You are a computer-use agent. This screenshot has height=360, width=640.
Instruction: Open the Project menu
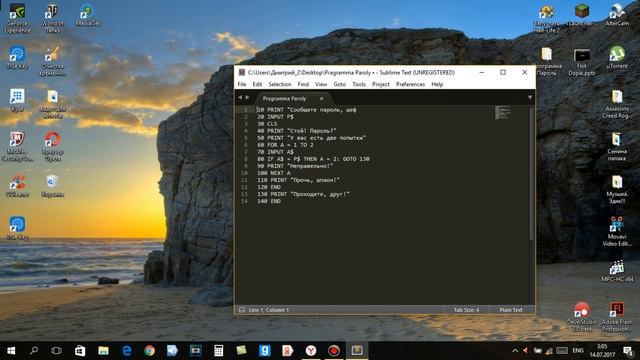pos(380,84)
